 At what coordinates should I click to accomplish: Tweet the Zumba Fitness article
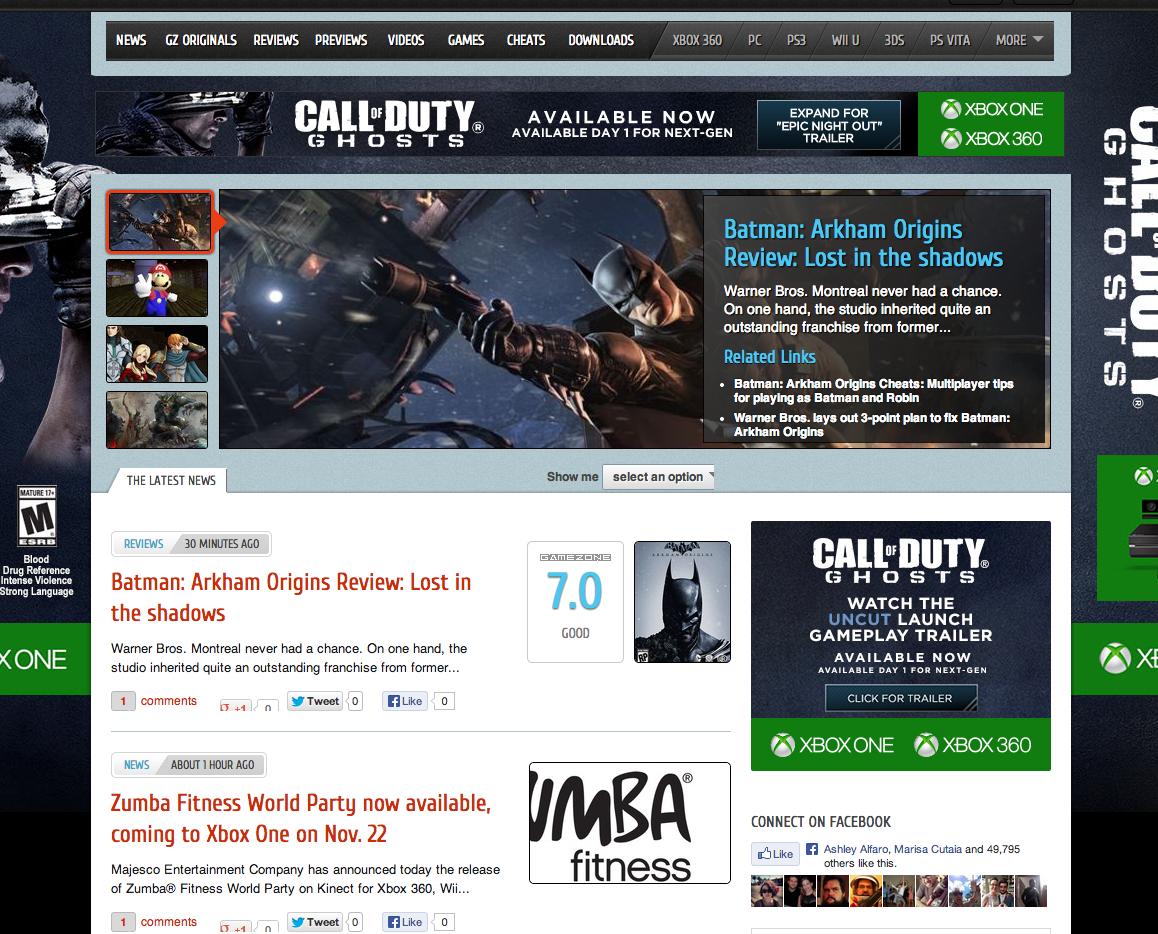(x=315, y=921)
